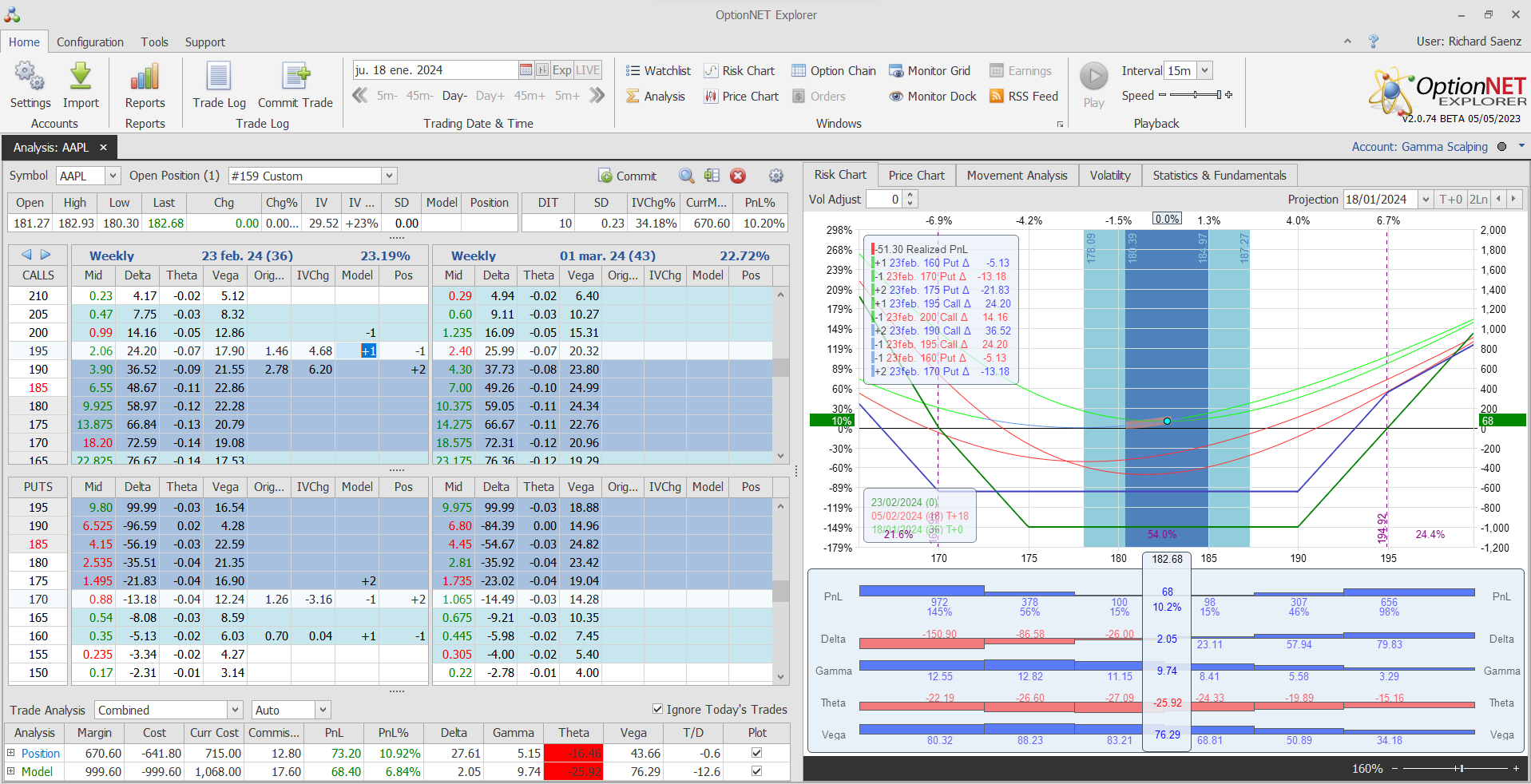This screenshot has width=1531, height=784.
Task: Click the account status circle indicator
Action: click(x=1501, y=147)
